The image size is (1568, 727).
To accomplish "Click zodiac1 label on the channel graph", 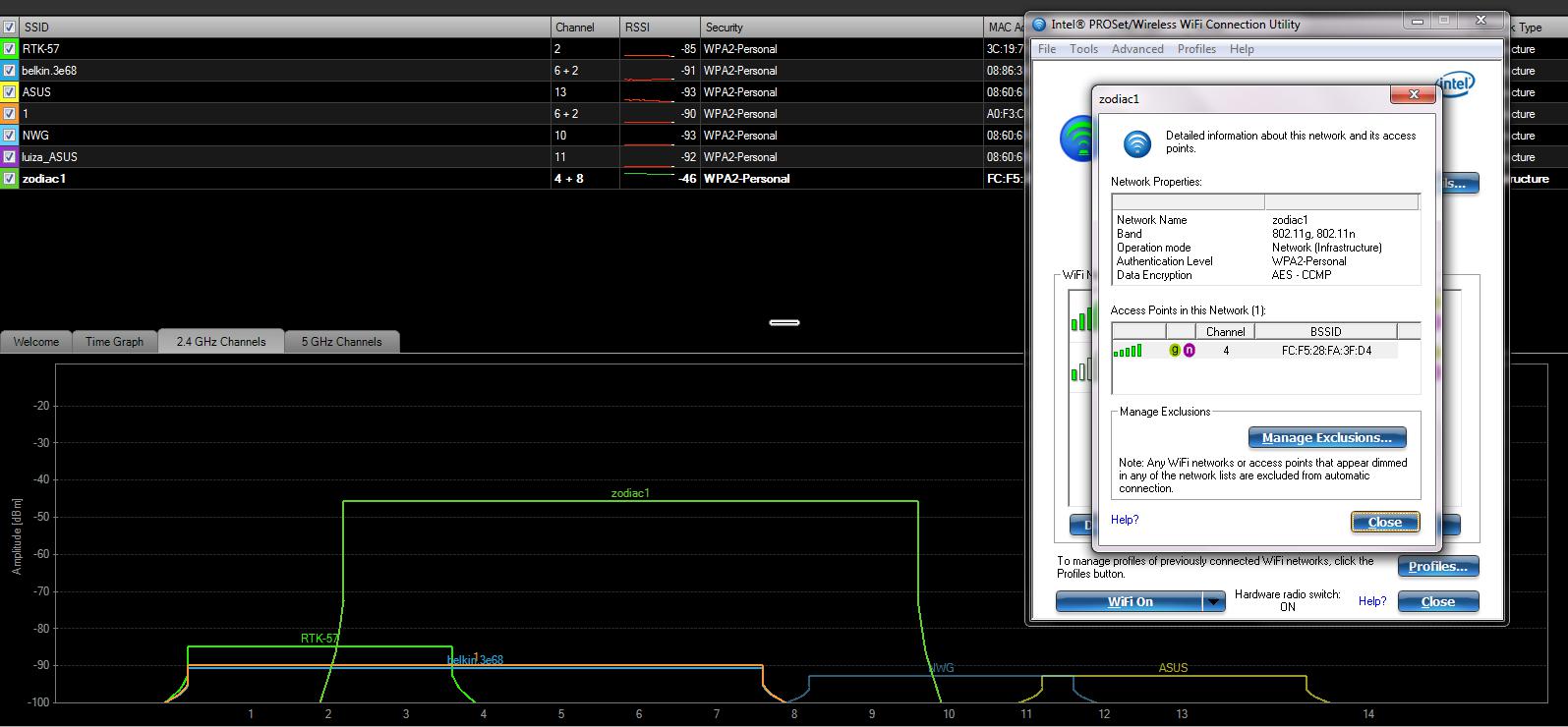I will coord(630,493).
